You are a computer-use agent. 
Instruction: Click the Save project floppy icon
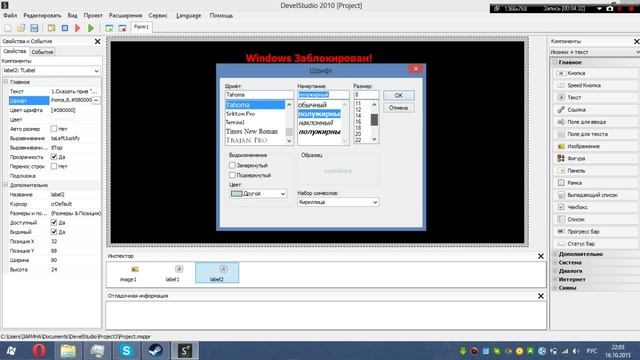pyautogui.click(x=34, y=28)
